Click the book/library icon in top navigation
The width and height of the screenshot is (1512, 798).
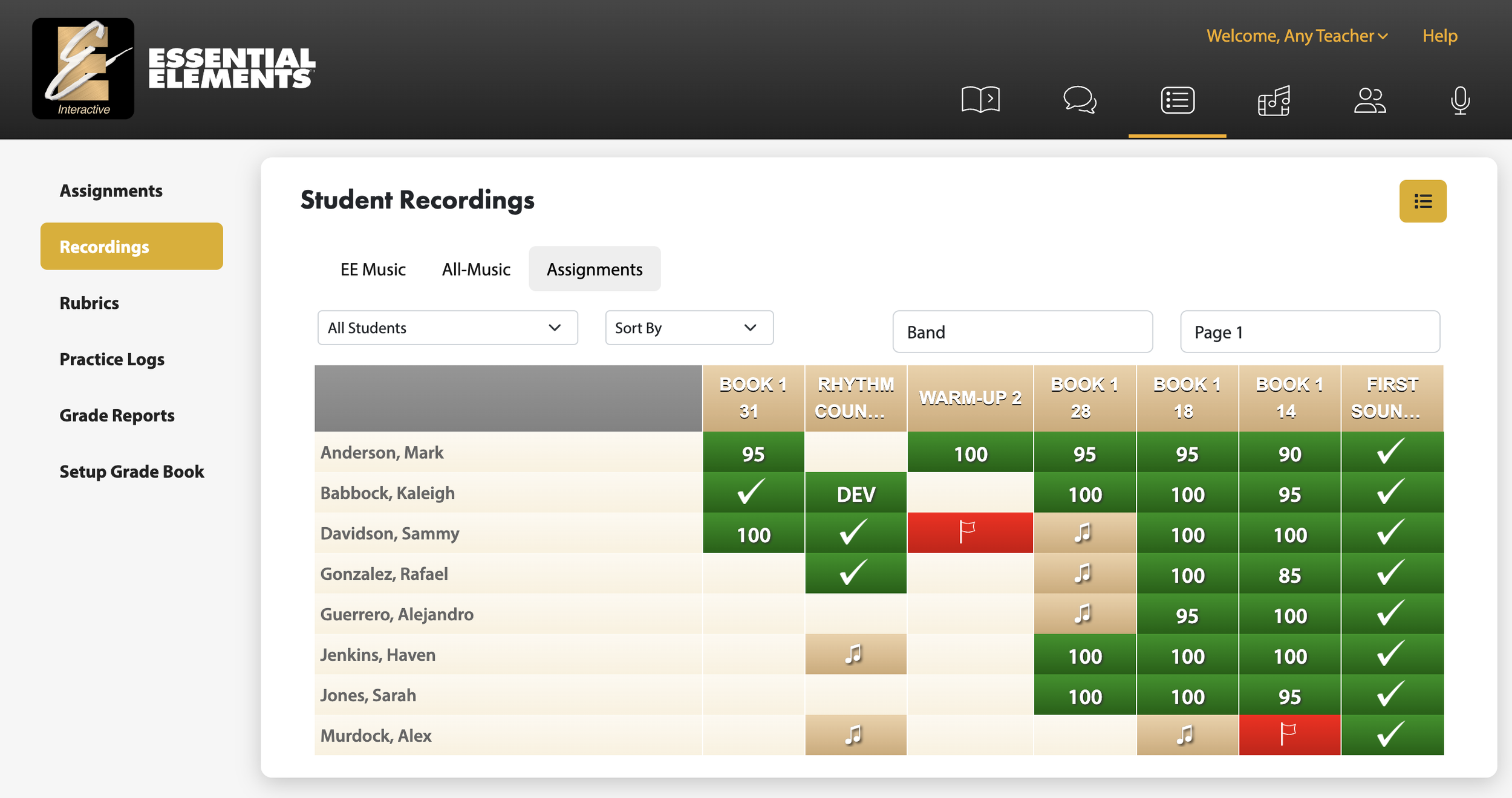pyautogui.click(x=982, y=99)
